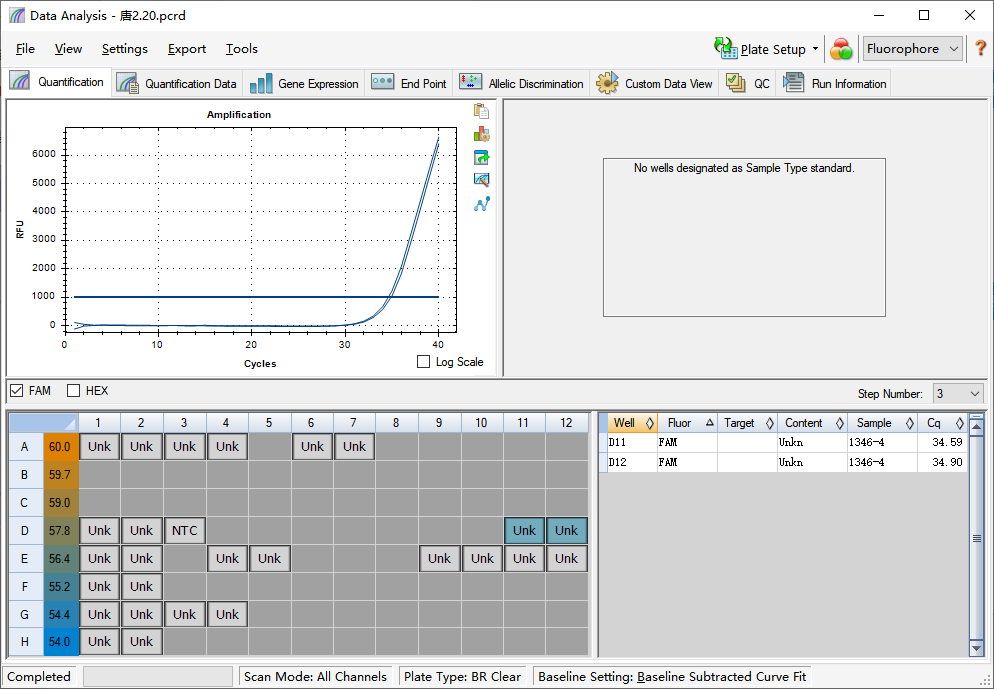Click the Completed status text
The width and height of the screenshot is (994, 689).
pyautogui.click(x=39, y=676)
